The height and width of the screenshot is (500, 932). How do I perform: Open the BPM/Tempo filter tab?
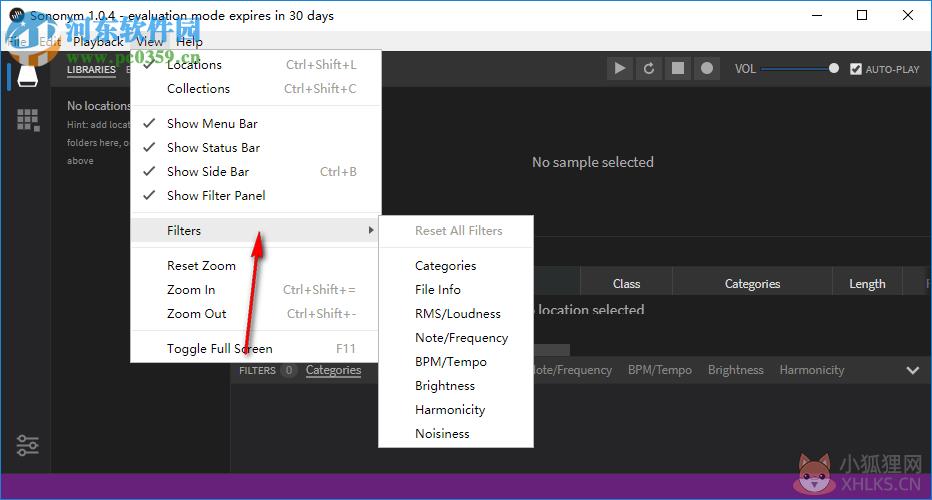click(660, 370)
